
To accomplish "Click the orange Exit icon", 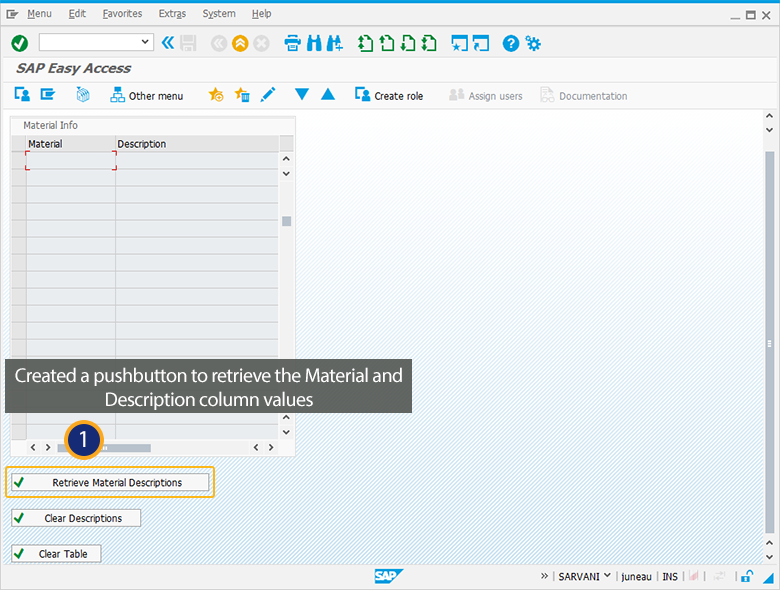I will 240,44.
